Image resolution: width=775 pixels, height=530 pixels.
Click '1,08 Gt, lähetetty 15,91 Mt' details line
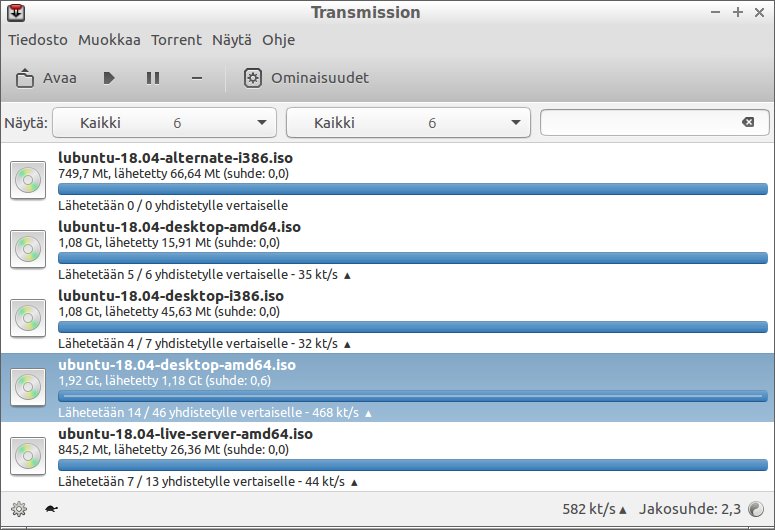pyautogui.click(x=169, y=243)
